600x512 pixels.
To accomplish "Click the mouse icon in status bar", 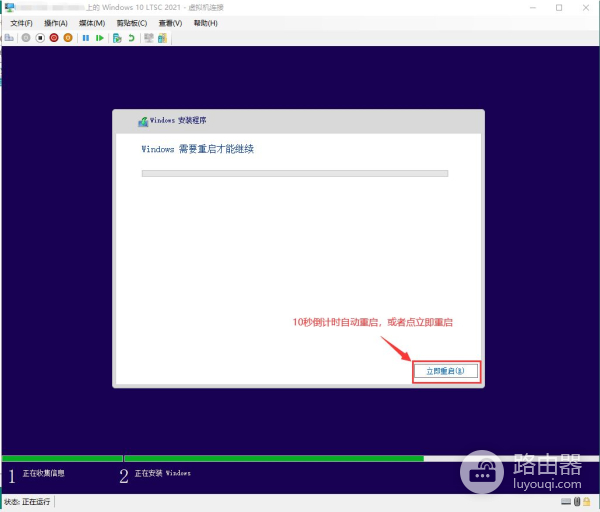I will [577, 502].
